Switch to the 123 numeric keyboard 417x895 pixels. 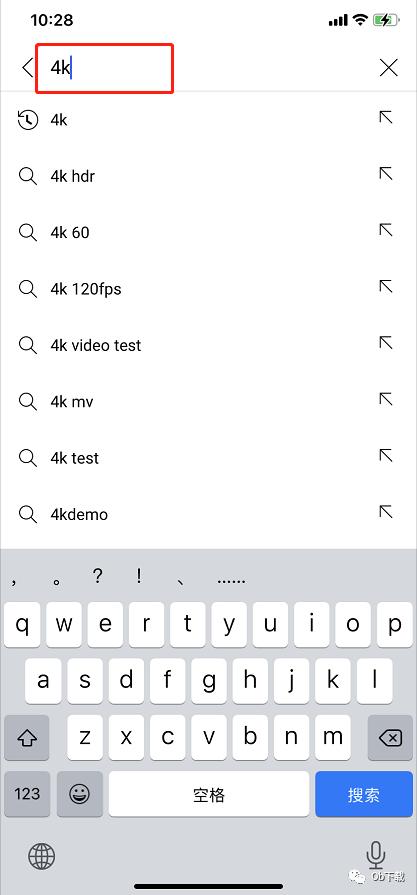tap(27, 794)
